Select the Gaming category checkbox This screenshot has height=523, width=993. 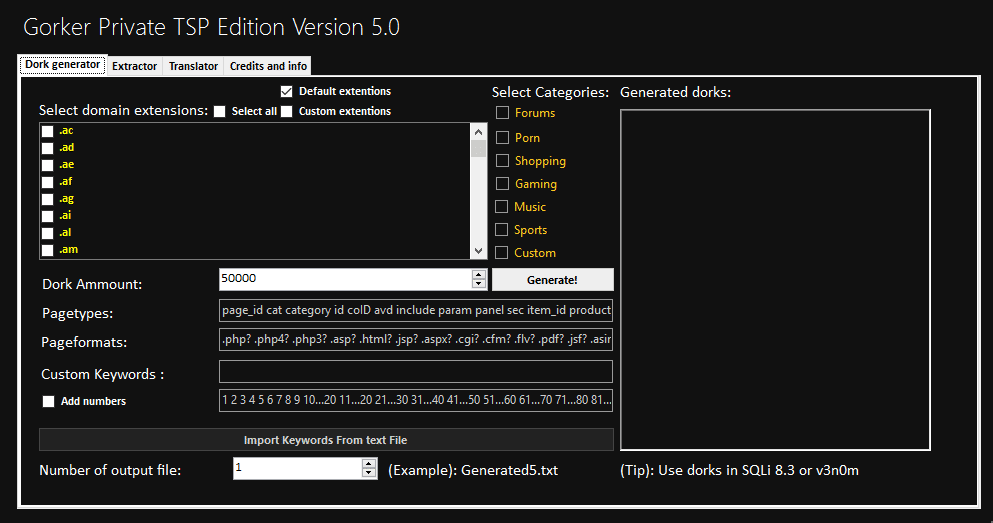coord(502,184)
